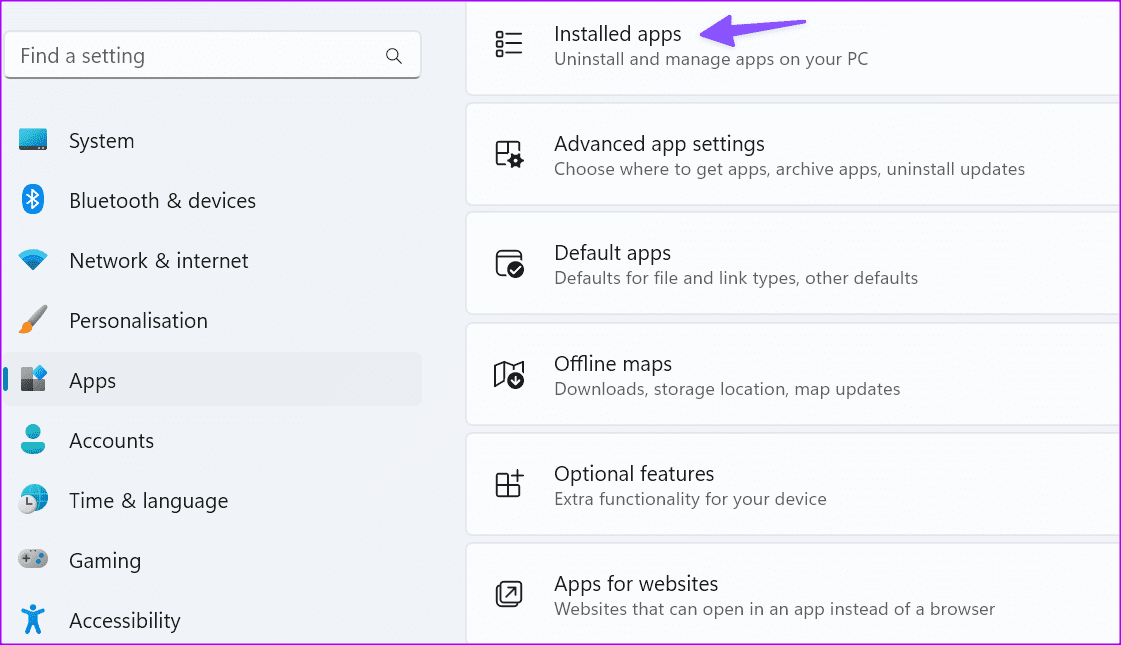
Task: Click the Offline maps download icon
Action: tap(509, 374)
